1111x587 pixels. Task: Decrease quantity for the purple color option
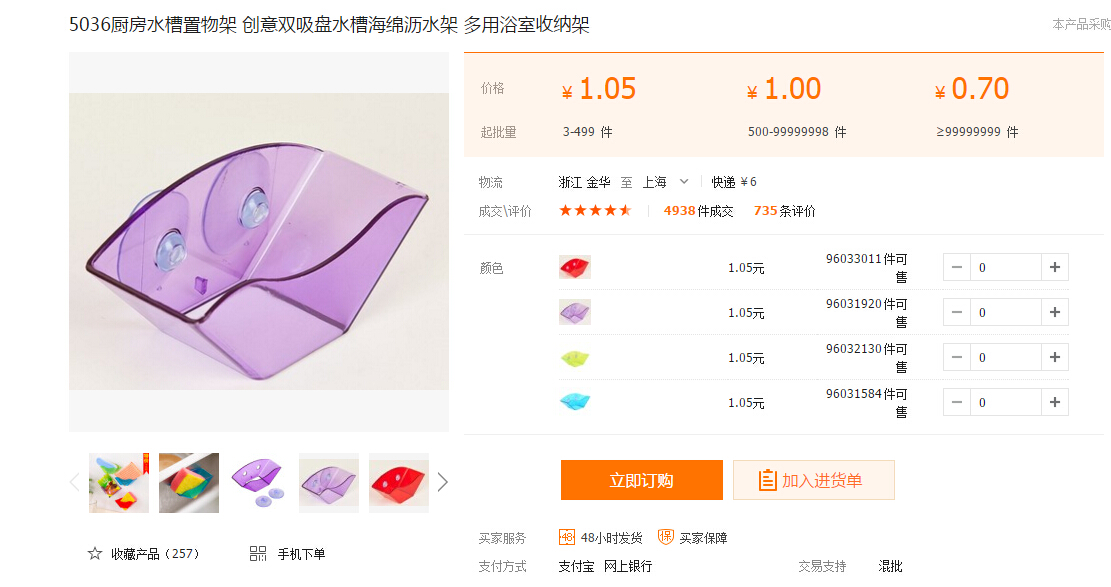pyautogui.click(x=957, y=312)
